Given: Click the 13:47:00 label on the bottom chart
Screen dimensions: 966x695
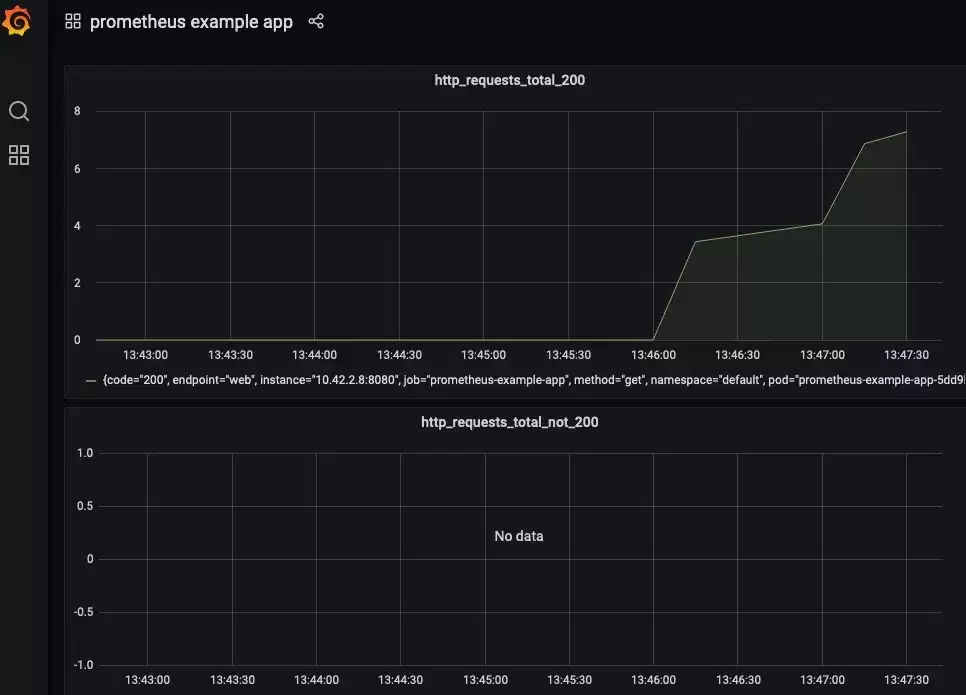Looking at the screenshot, I should (x=822, y=680).
